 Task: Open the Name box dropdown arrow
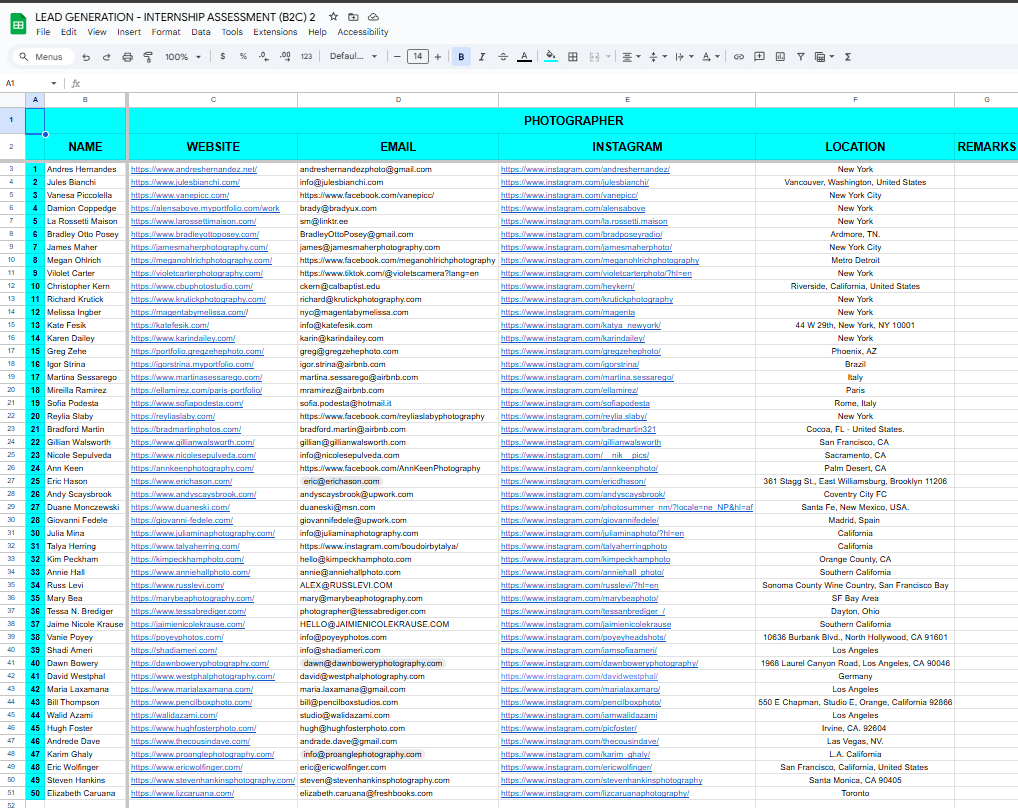[53, 83]
